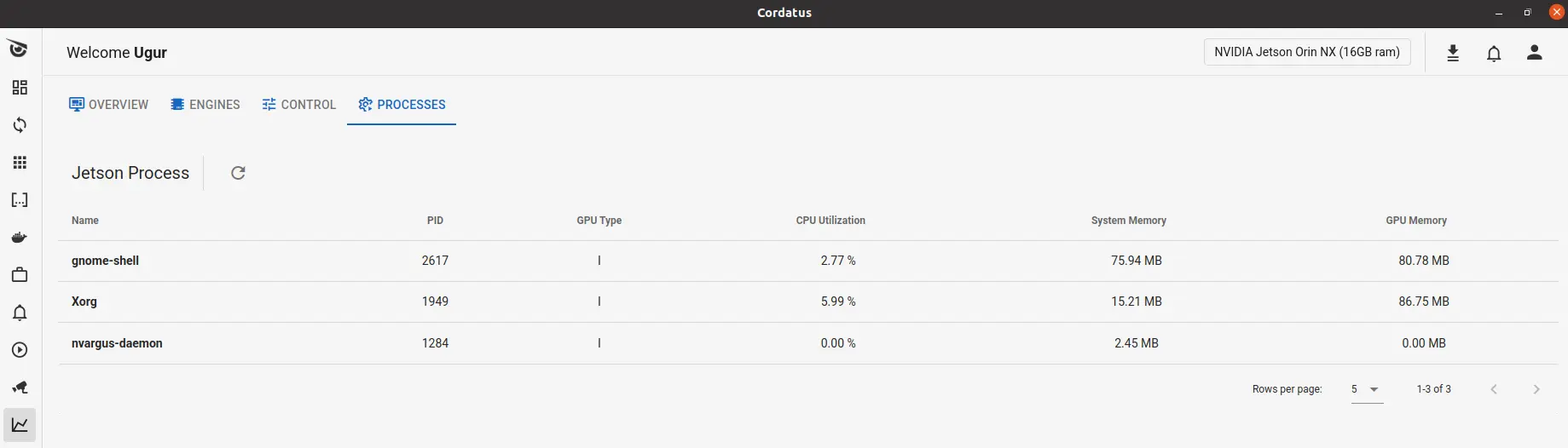This screenshot has height=448, width=1568.
Task: Switch to the Engines tab
Action: point(205,105)
